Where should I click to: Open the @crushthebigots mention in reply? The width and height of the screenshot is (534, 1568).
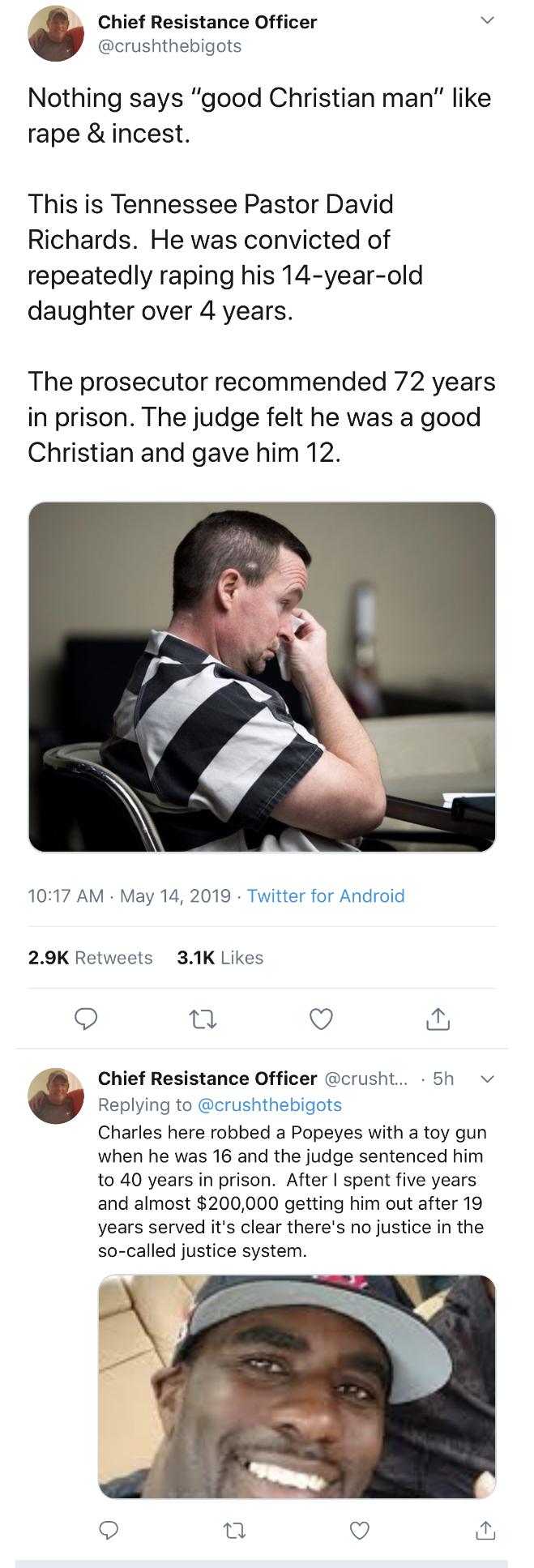[x=270, y=1104]
